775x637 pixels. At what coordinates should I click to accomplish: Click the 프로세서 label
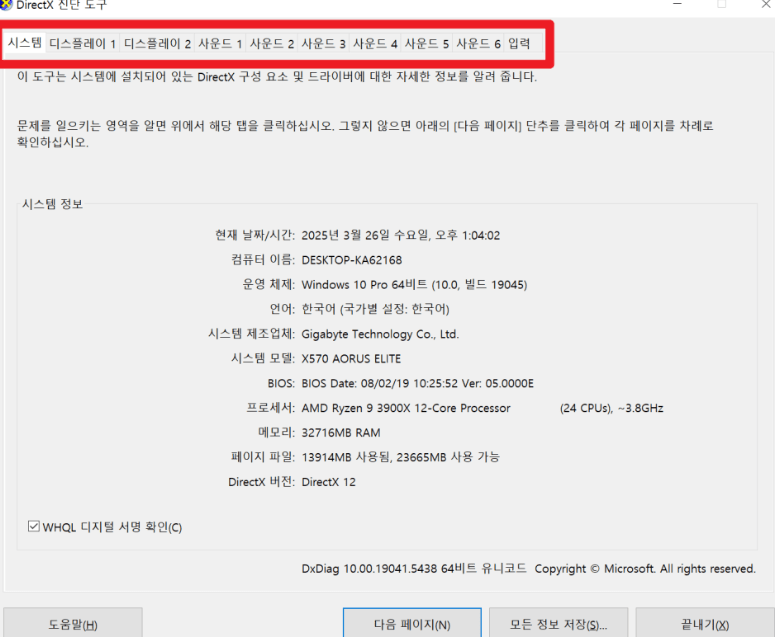270,408
